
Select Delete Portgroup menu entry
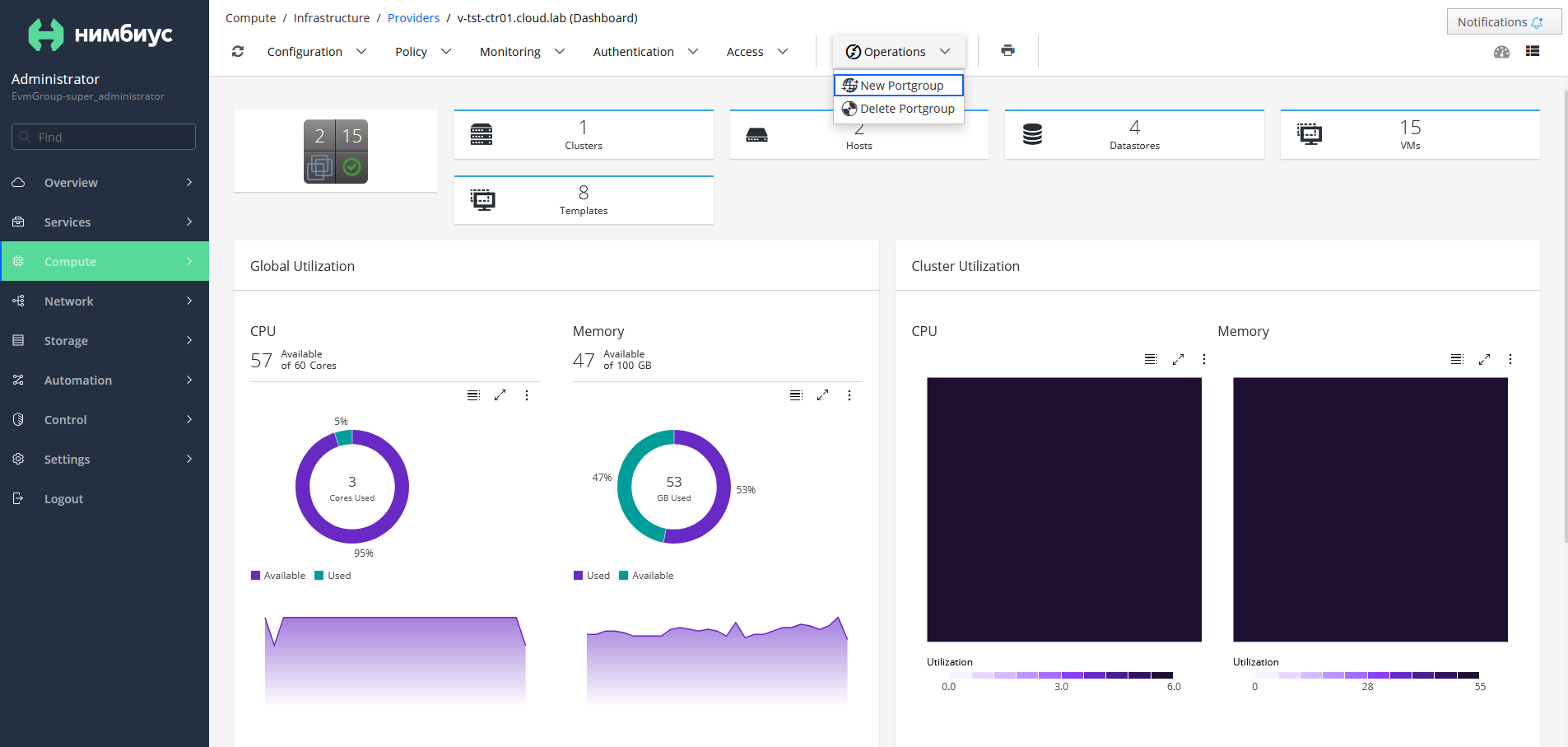pos(899,109)
